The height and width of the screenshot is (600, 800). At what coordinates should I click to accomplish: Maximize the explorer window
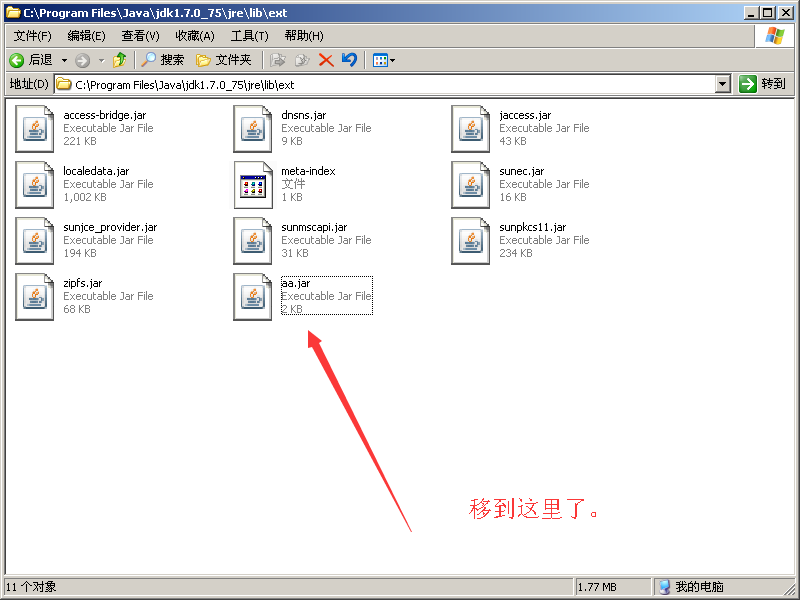click(767, 13)
